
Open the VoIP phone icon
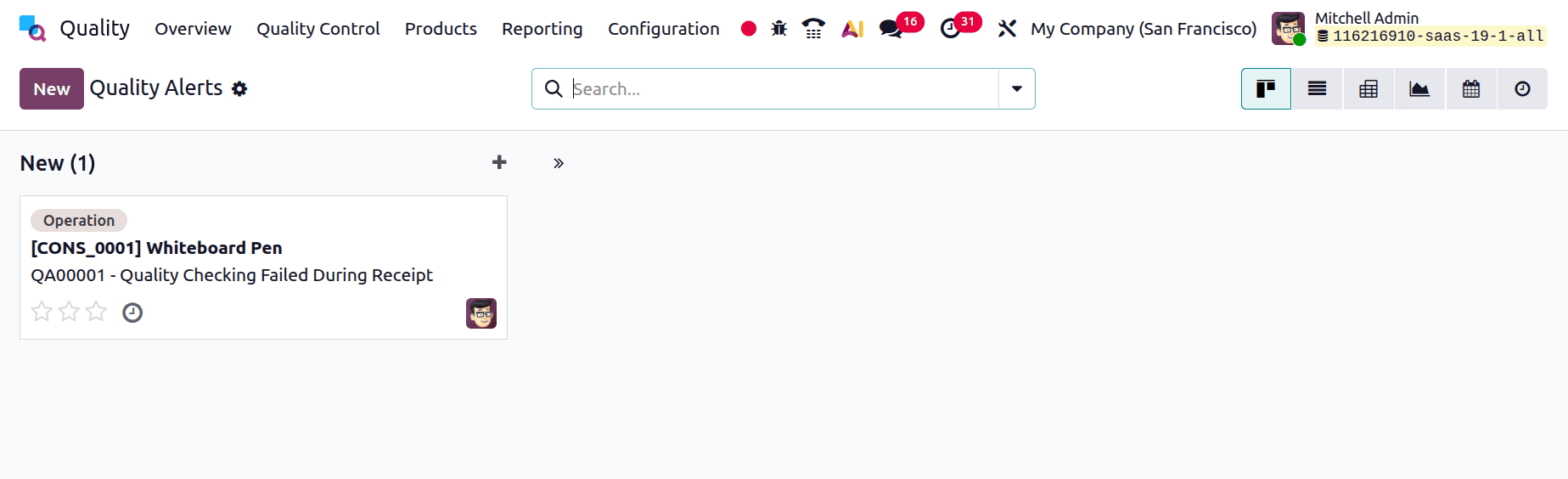click(x=813, y=29)
